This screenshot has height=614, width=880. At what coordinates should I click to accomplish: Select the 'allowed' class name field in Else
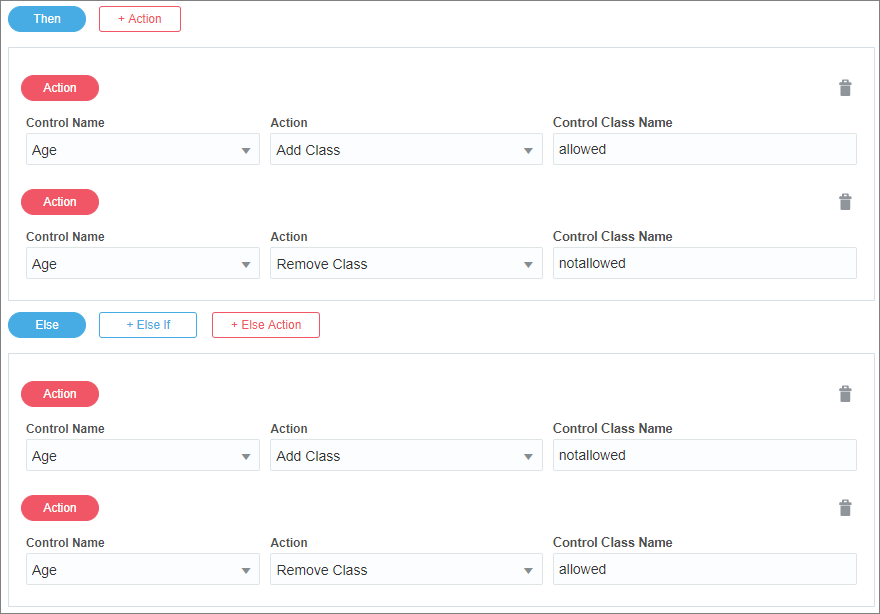point(704,569)
